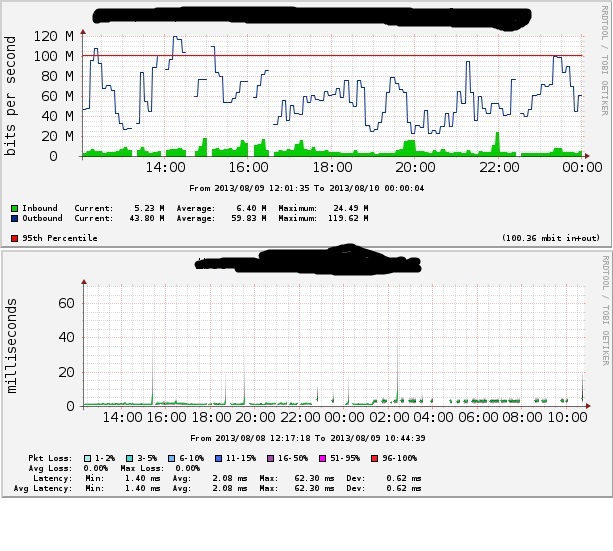Click the red 95th percentile line on graph
This screenshot has width=613, height=551.
coord(332,56)
